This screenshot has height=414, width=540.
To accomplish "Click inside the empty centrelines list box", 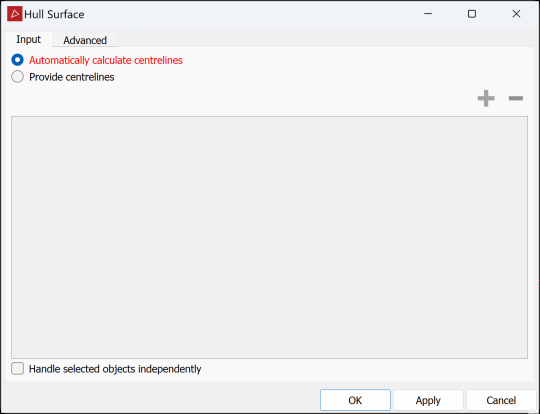I will (x=269, y=237).
